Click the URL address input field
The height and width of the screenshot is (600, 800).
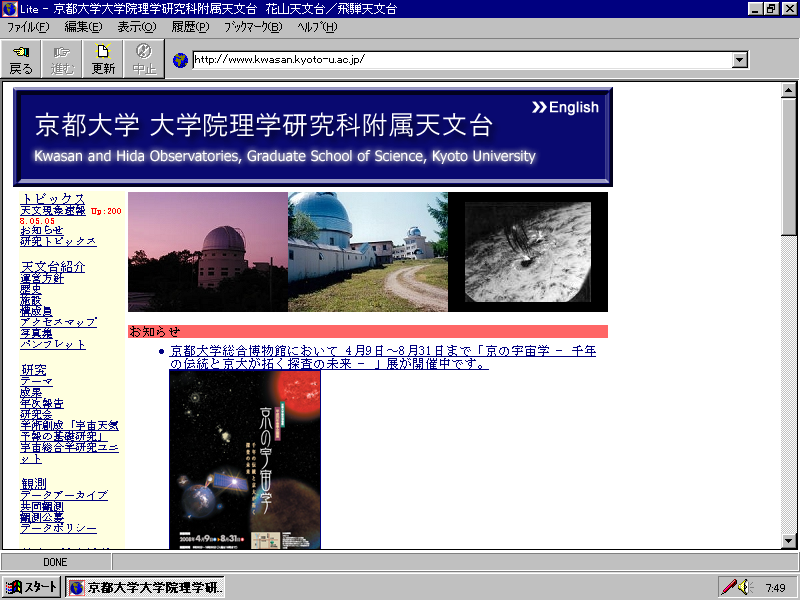pos(462,60)
